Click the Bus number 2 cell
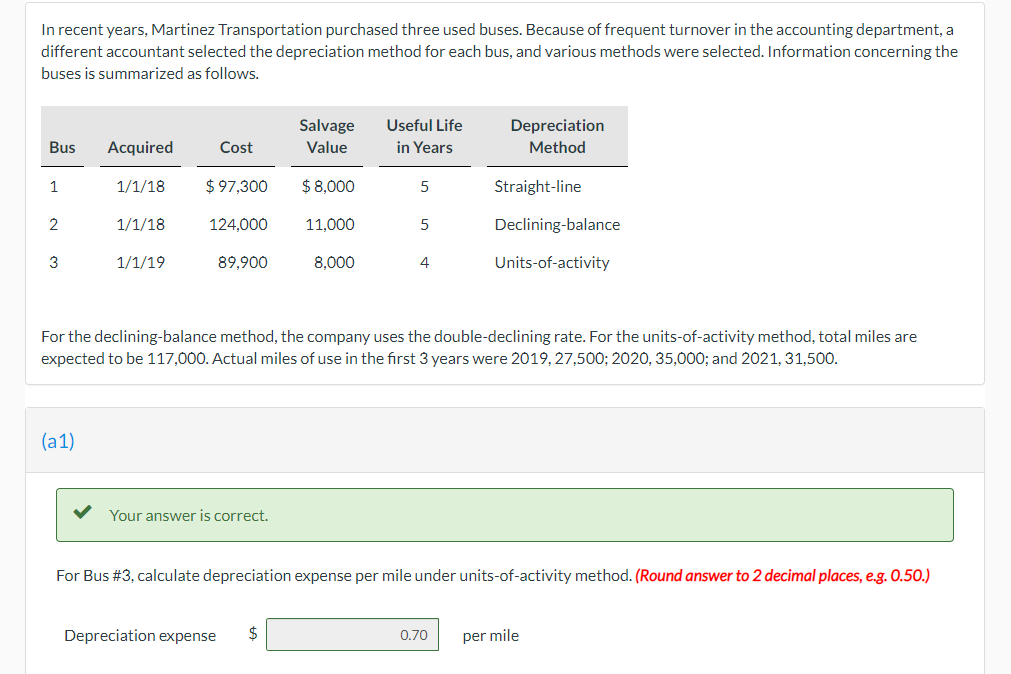Image resolution: width=1011 pixels, height=674 pixels. pos(54,224)
